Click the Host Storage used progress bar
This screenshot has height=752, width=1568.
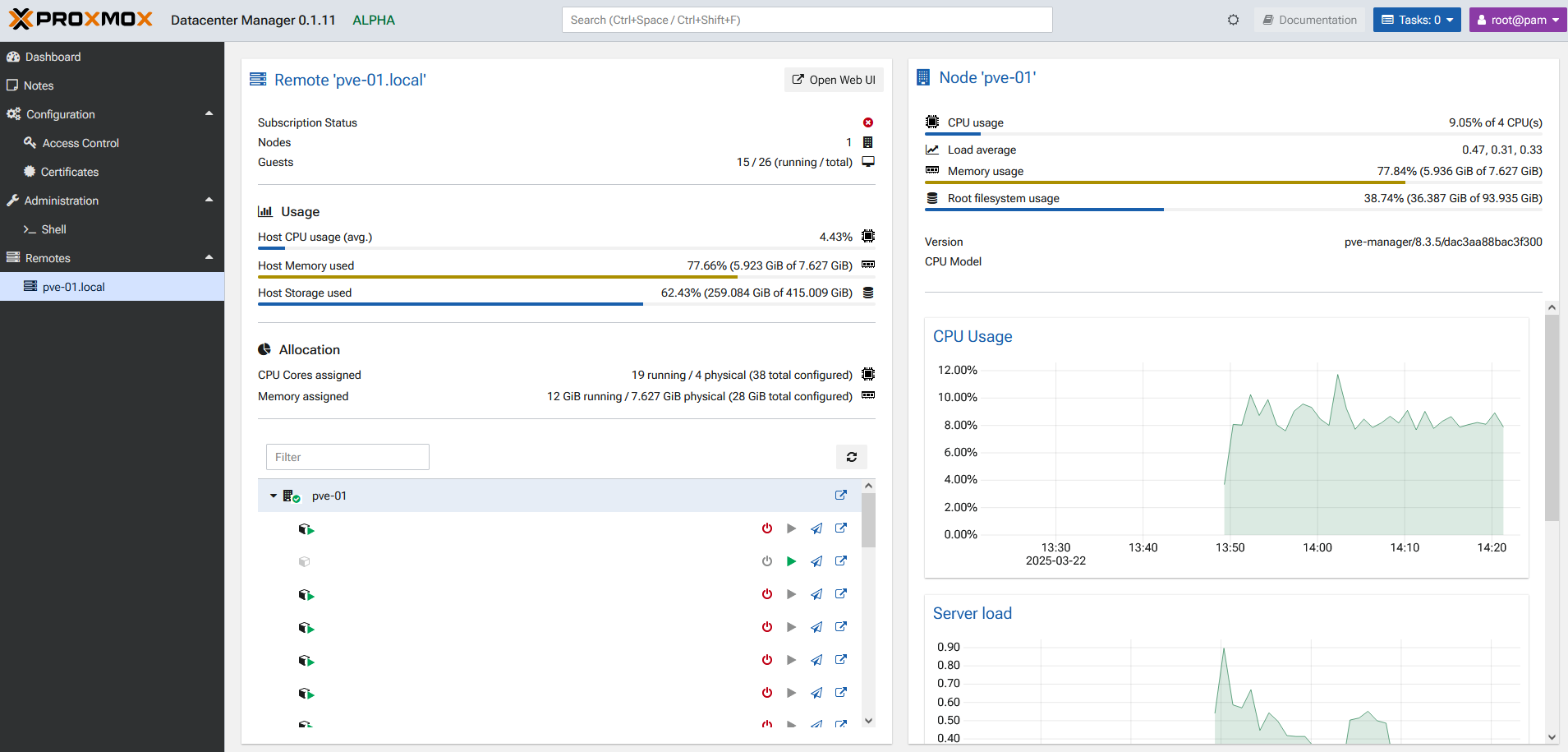click(566, 304)
